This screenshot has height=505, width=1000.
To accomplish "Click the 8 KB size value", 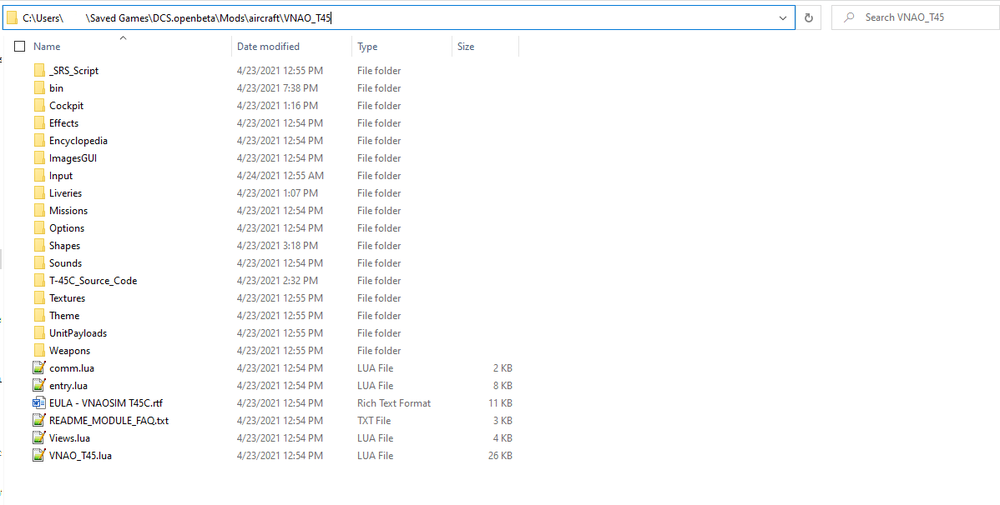I will [502, 386].
